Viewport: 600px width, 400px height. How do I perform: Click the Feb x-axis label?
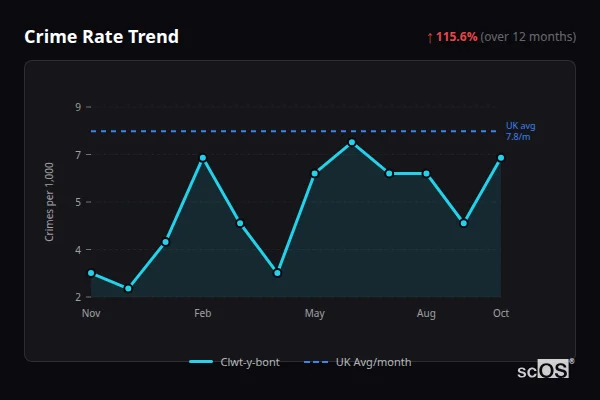click(203, 313)
